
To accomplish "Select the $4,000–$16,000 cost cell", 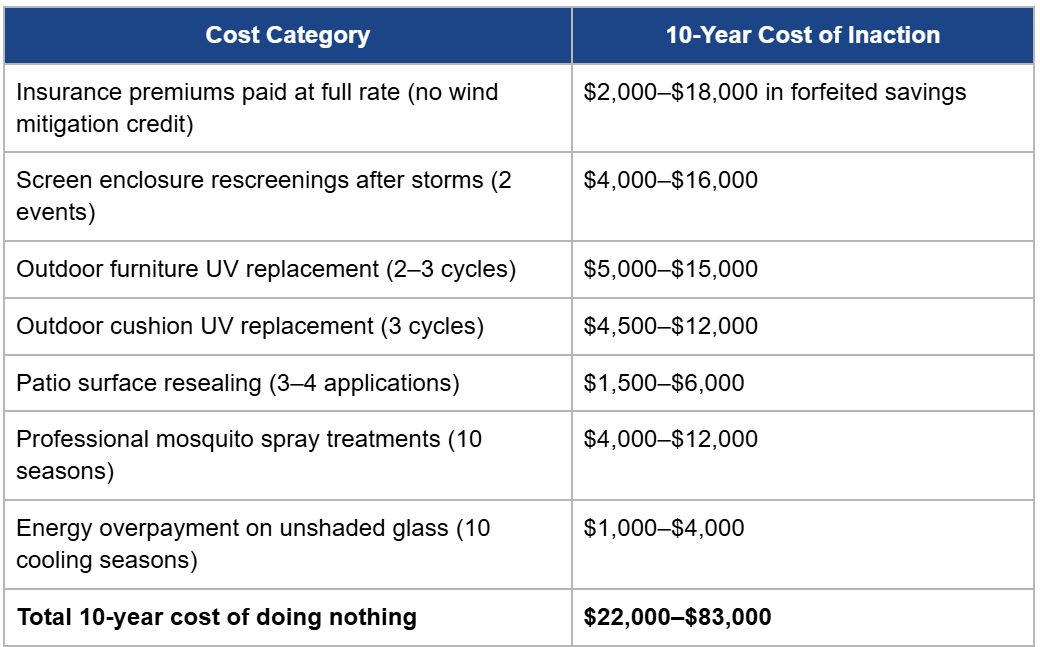I will click(x=803, y=196).
